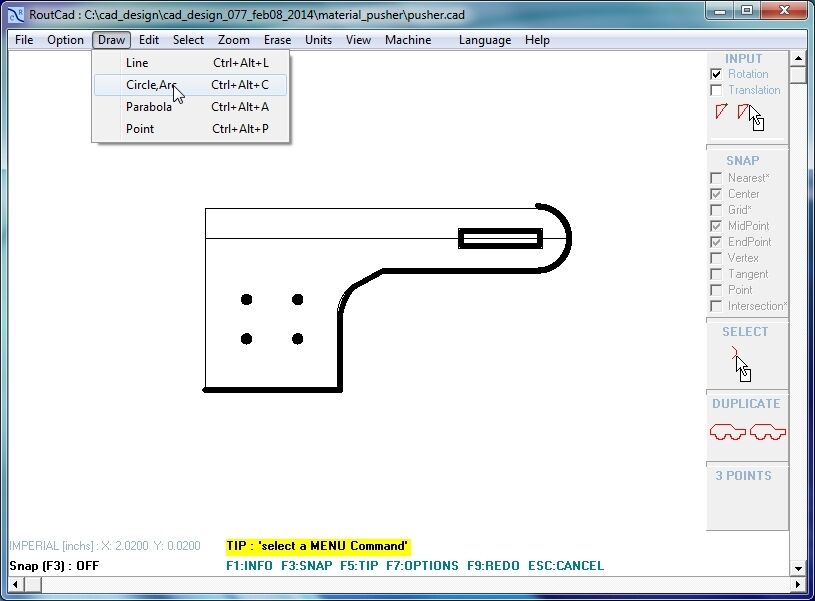Maximize the RoutCad window
The image size is (815, 601).
(x=747, y=11)
